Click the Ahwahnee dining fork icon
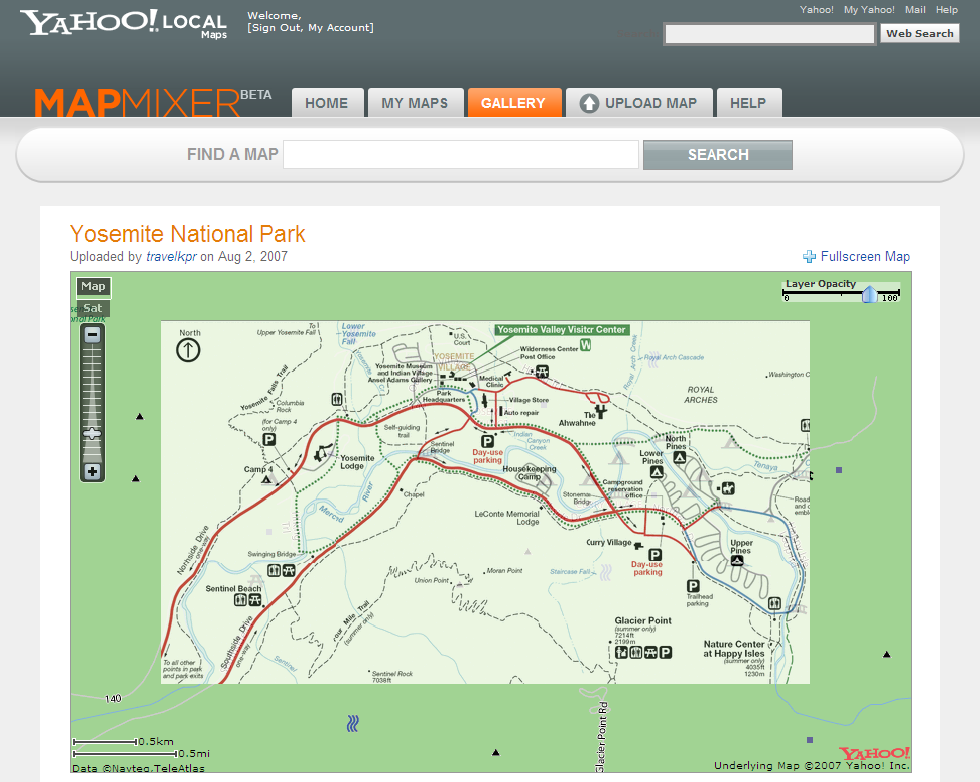Viewport: 980px width, 782px height. (601, 411)
